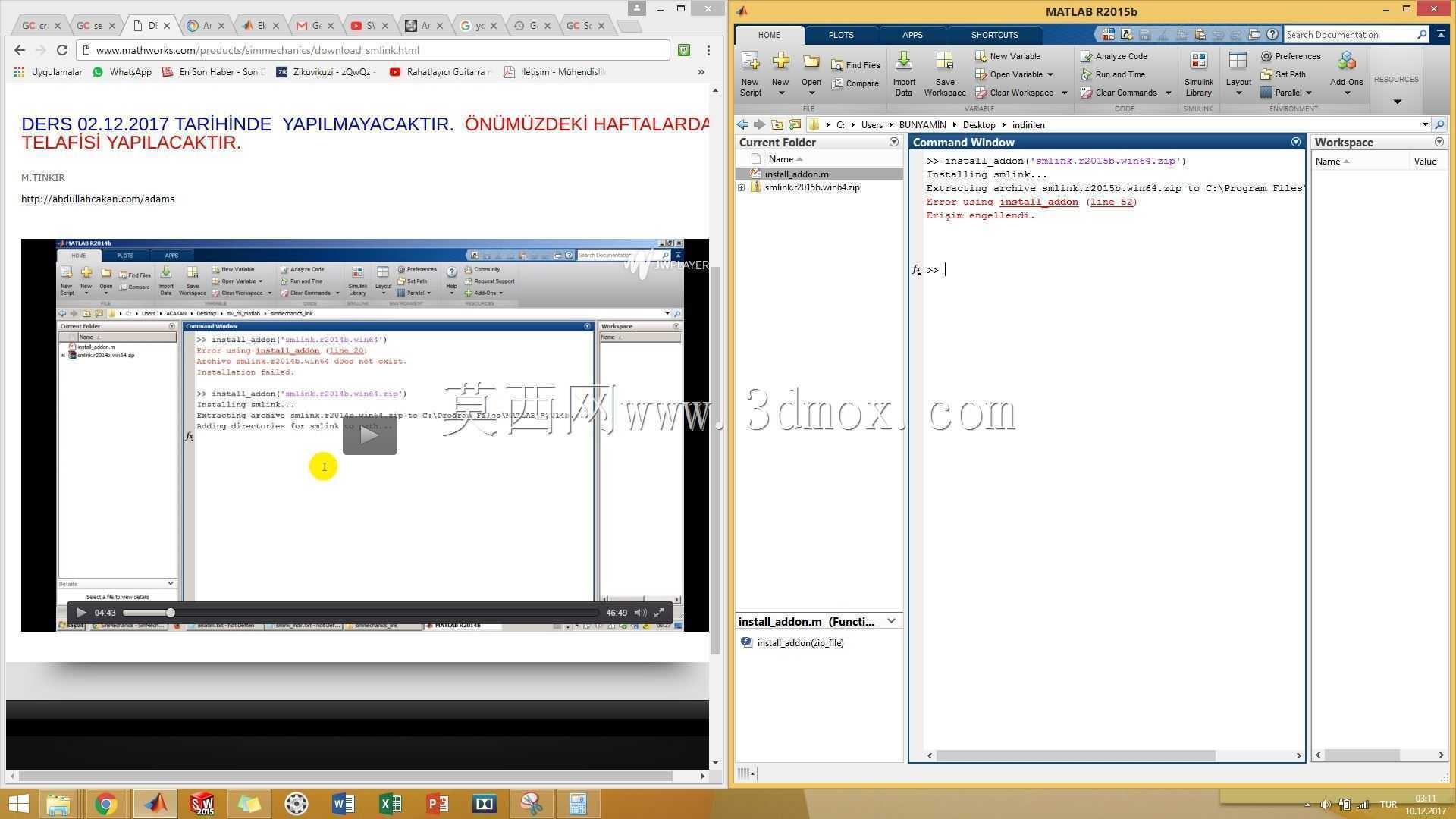
Task: Switch to the SHORTCUTS tab
Action: 994,35
